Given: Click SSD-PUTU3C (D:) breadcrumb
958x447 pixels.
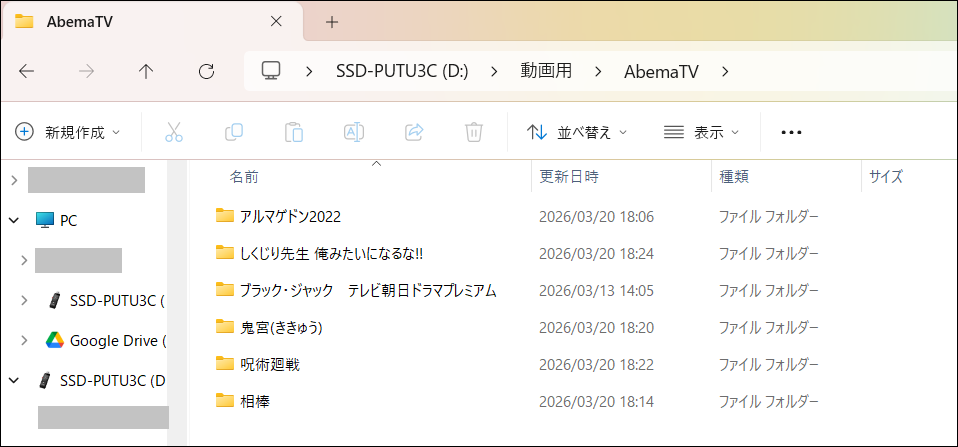Looking at the screenshot, I should [x=402, y=71].
